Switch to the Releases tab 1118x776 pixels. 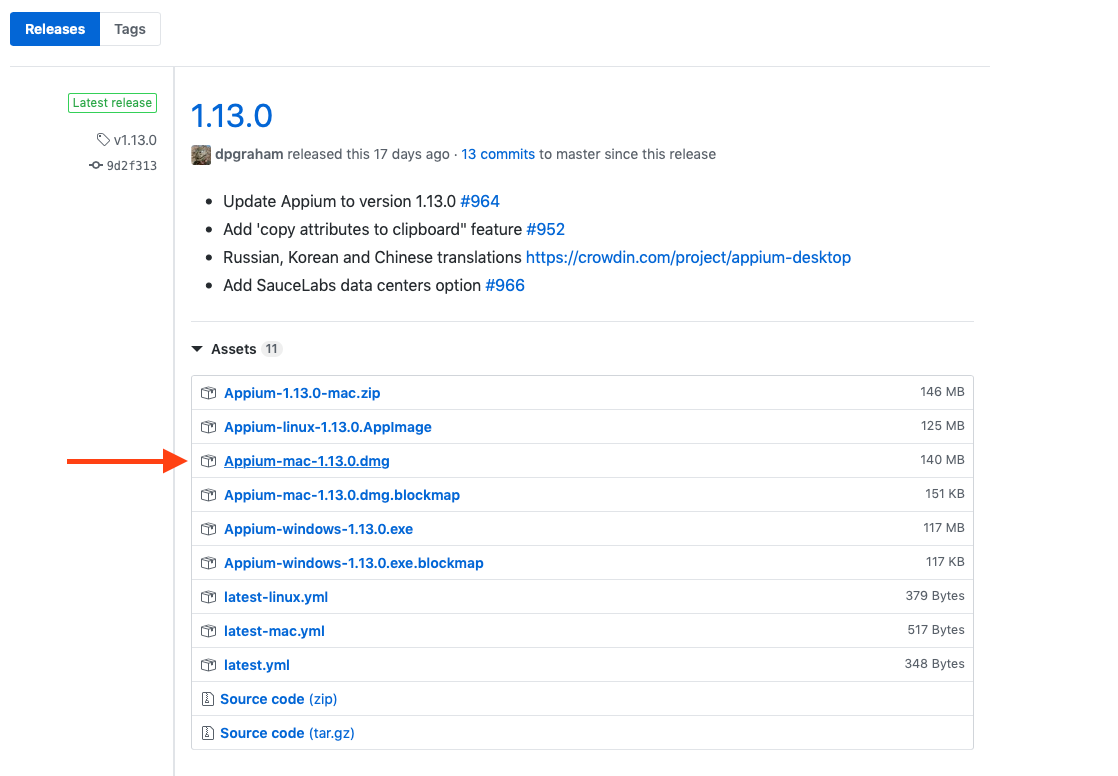[x=55, y=29]
